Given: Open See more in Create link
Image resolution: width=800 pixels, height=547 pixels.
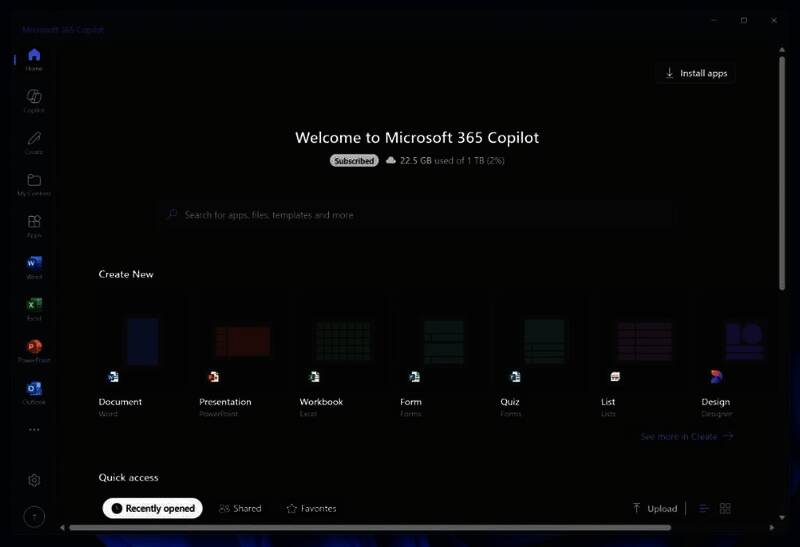Looking at the screenshot, I should (x=686, y=436).
